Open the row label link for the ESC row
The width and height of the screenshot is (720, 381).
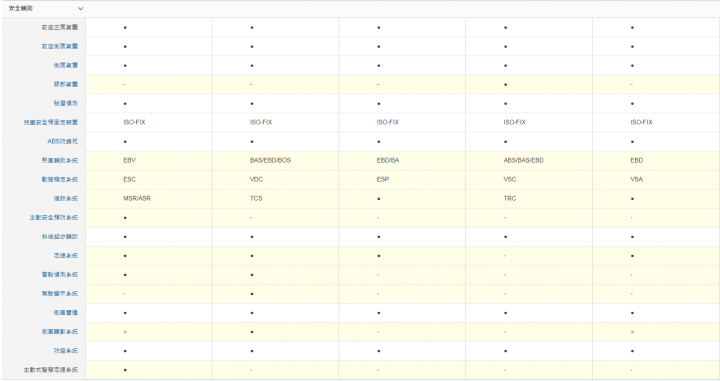coord(60,179)
